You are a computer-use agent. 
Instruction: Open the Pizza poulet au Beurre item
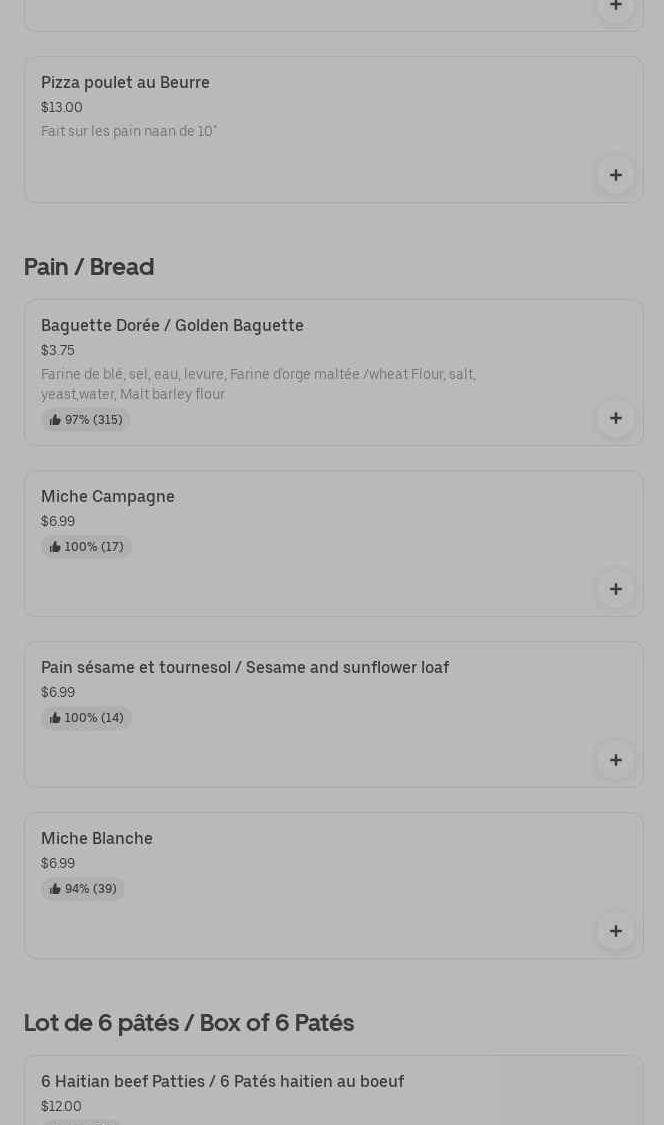pos(125,83)
